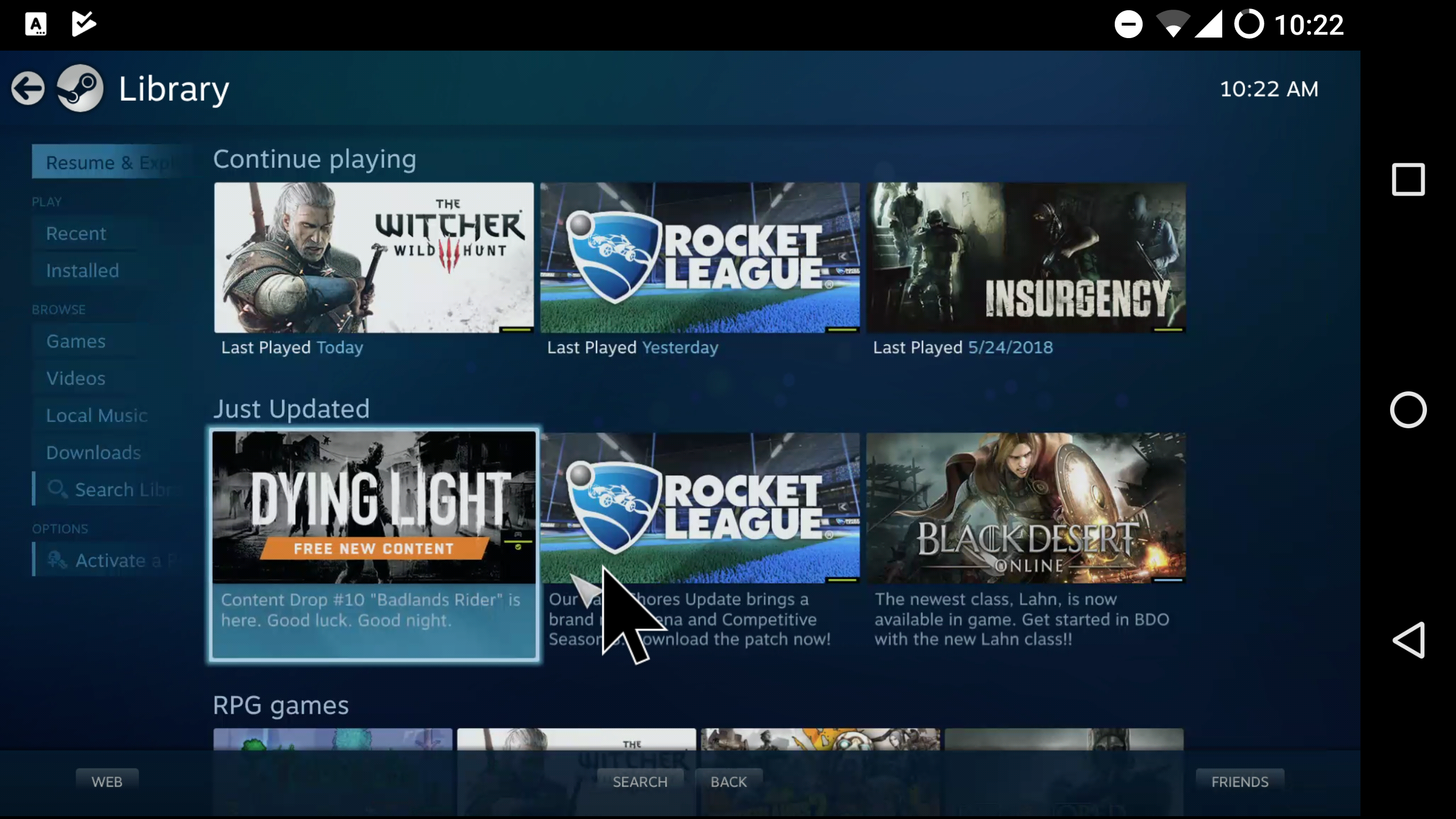Open Rocket League in Just Updated
Image resolution: width=1456 pixels, height=819 pixels.
click(700, 508)
